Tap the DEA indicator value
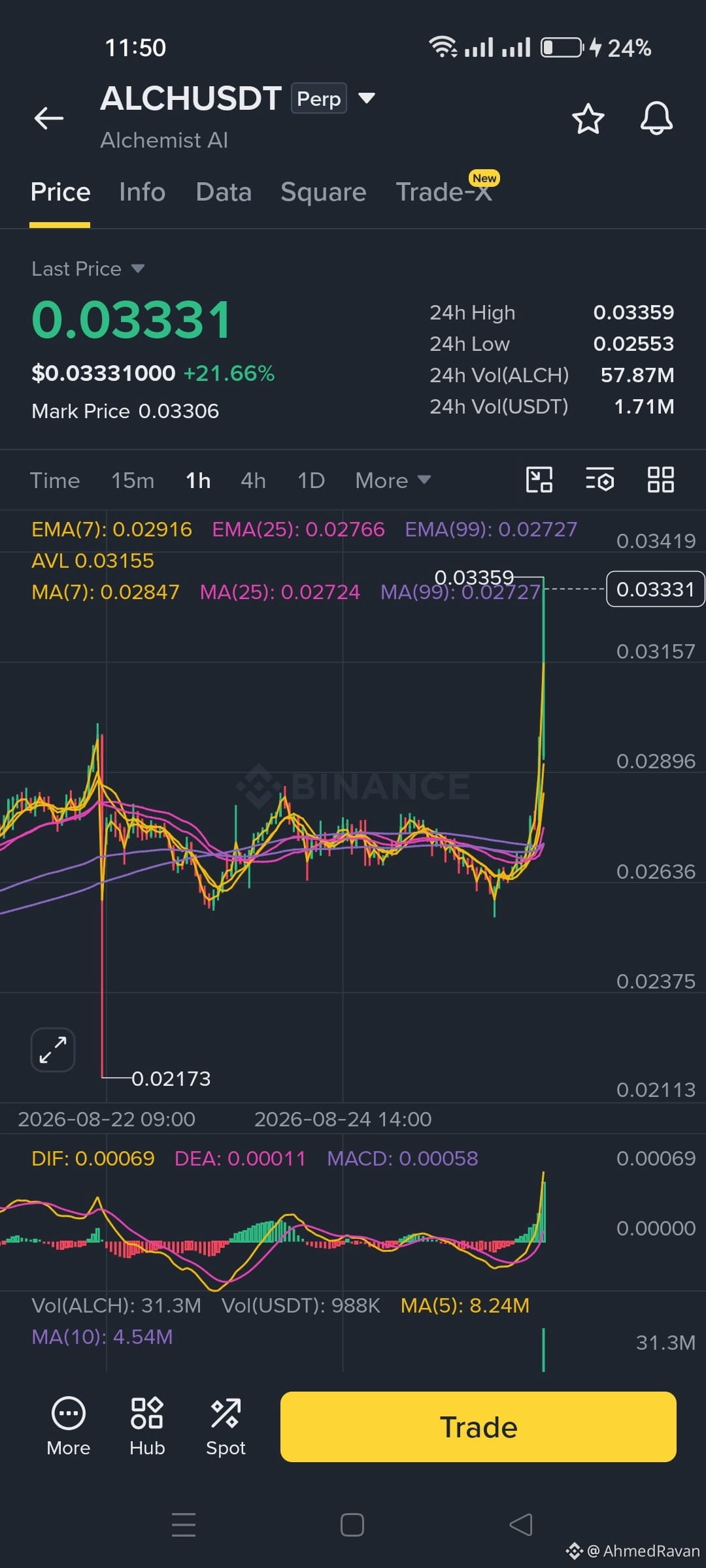This screenshot has width=706, height=1568. pos(240,1158)
